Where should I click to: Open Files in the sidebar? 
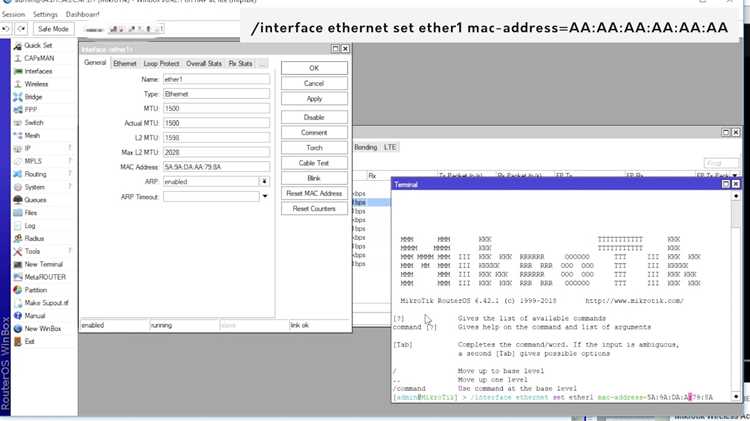[31, 213]
